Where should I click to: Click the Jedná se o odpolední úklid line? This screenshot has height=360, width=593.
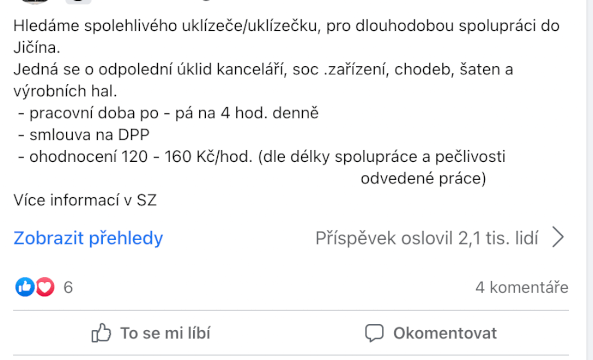pyautogui.click(x=263, y=70)
